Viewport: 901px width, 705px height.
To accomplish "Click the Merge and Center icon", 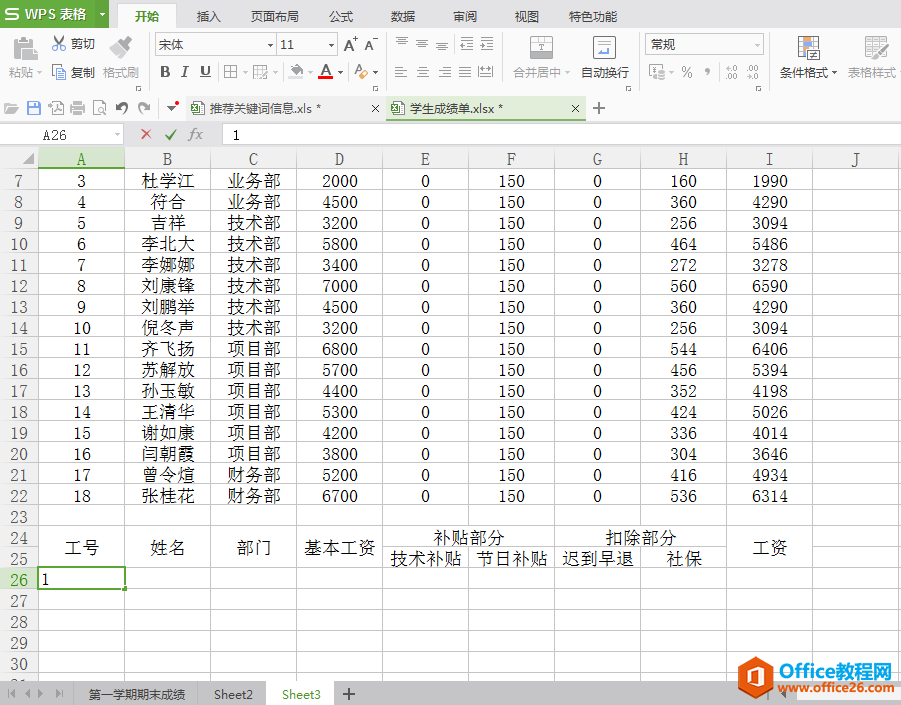I will click(541, 47).
